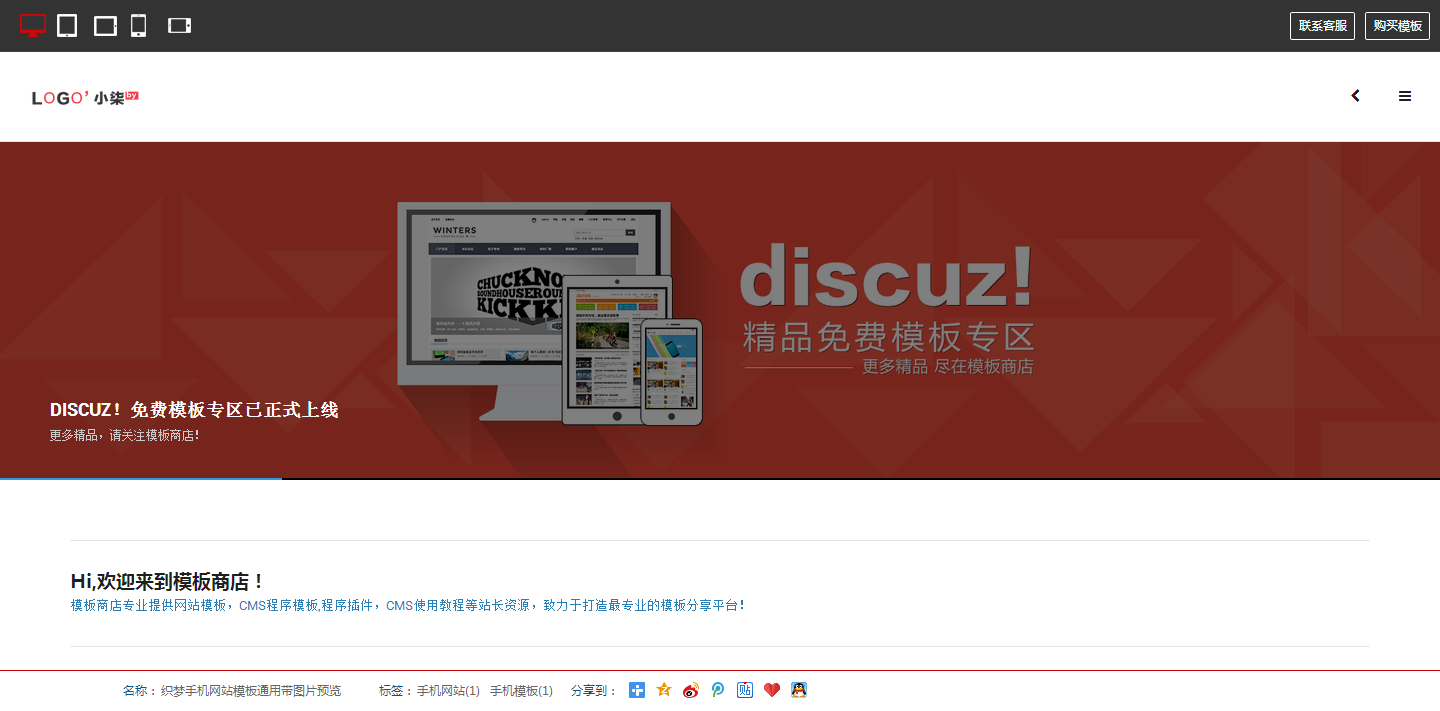Switch to portrait phone preview

[139, 26]
